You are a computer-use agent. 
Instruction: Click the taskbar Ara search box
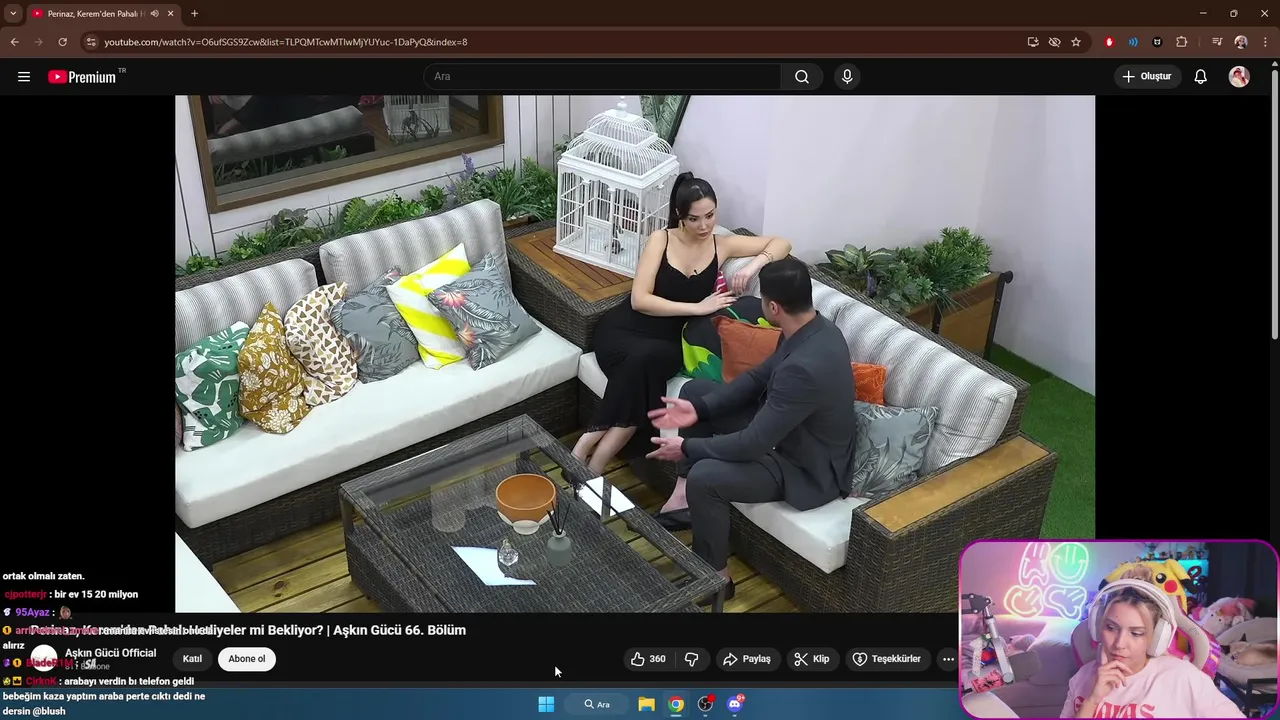click(x=597, y=704)
